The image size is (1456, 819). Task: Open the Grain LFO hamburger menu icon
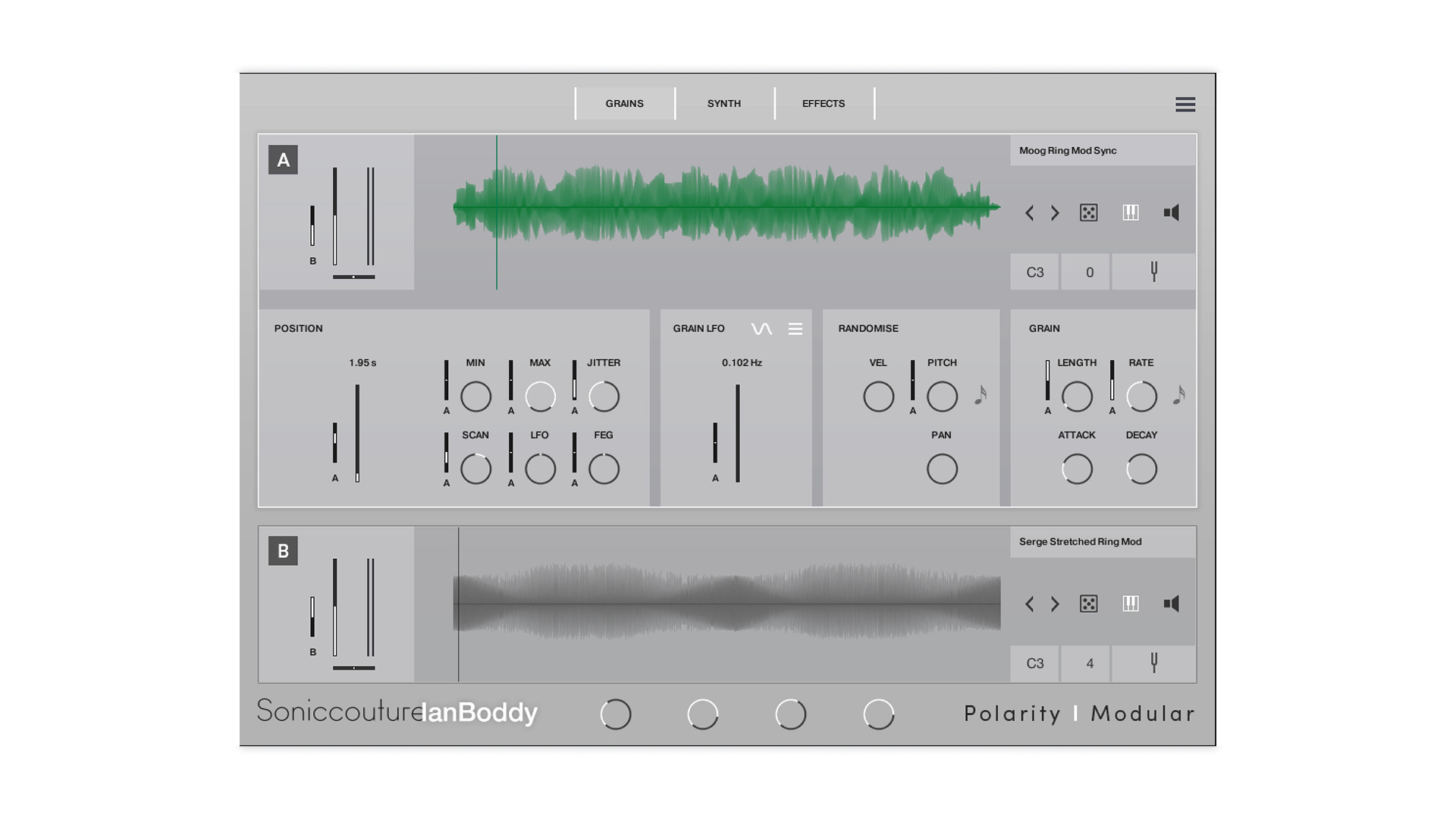click(x=795, y=328)
